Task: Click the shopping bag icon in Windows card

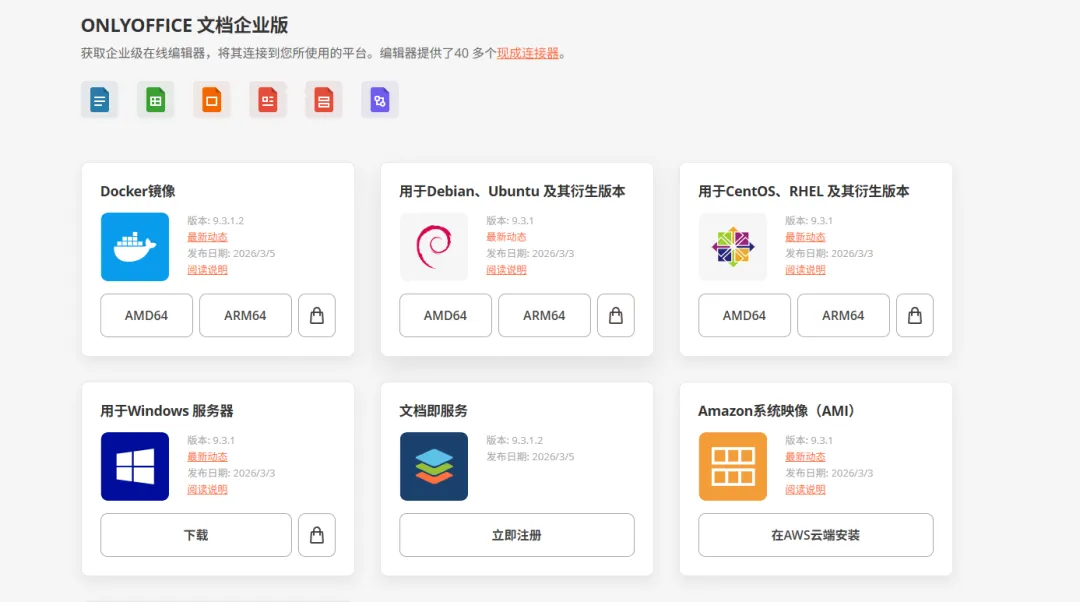Action: [x=317, y=535]
